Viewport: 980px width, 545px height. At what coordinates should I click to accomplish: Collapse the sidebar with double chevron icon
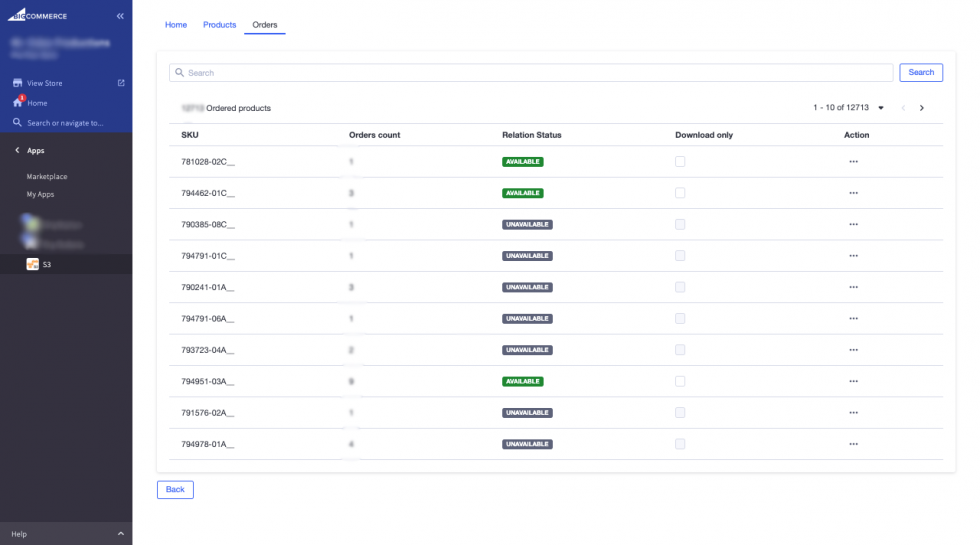pyautogui.click(x=120, y=16)
